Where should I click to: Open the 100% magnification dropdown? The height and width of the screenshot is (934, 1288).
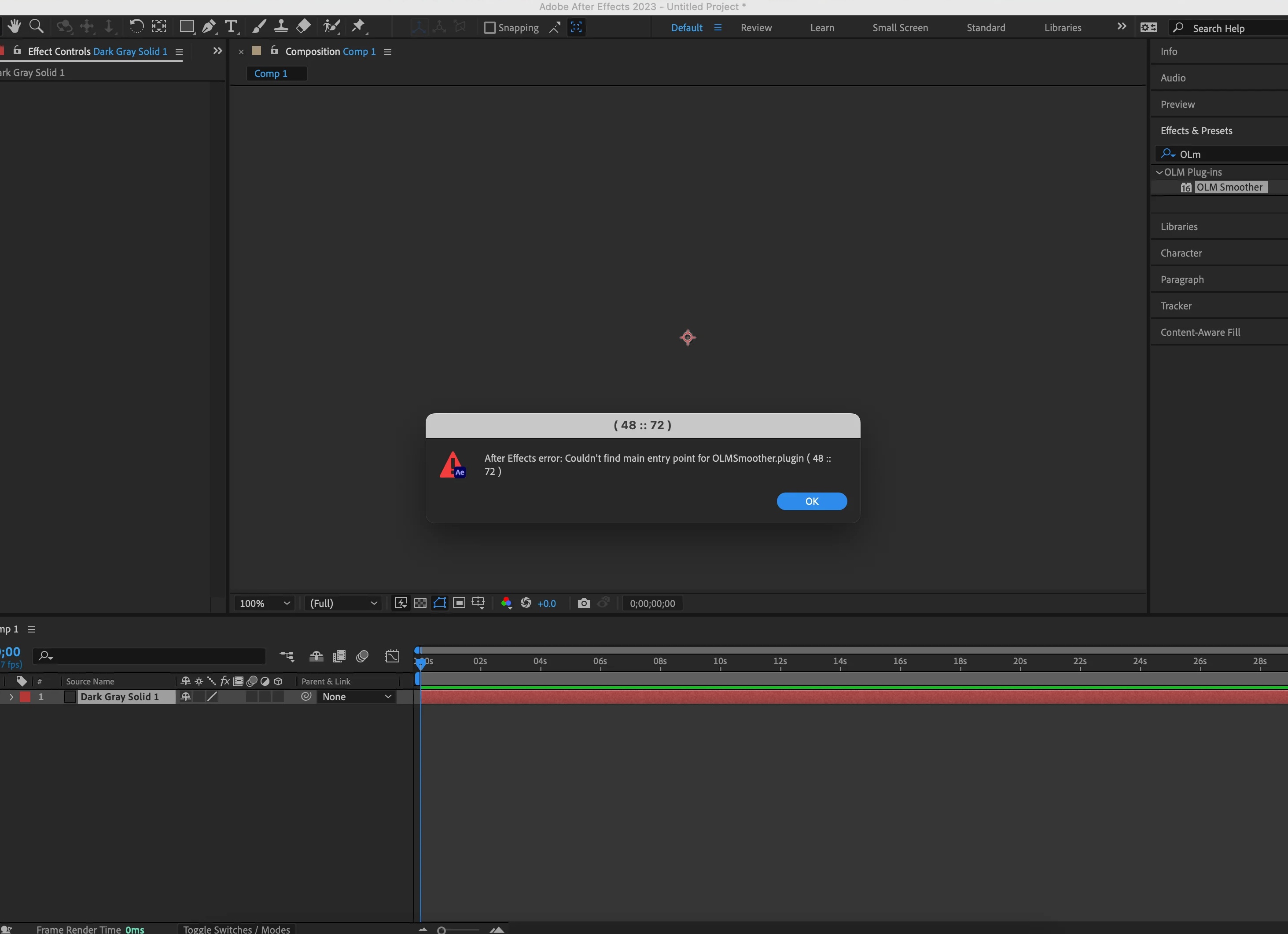[x=265, y=603]
